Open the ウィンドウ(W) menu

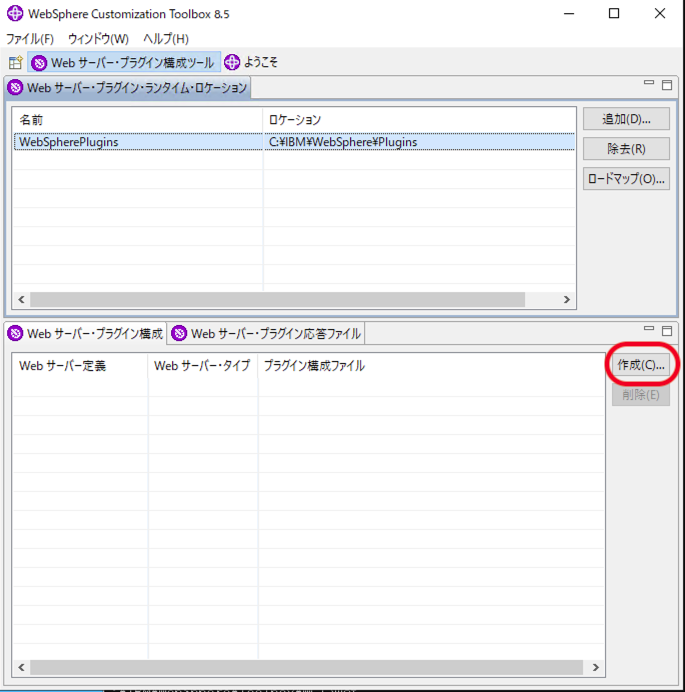click(98, 39)
